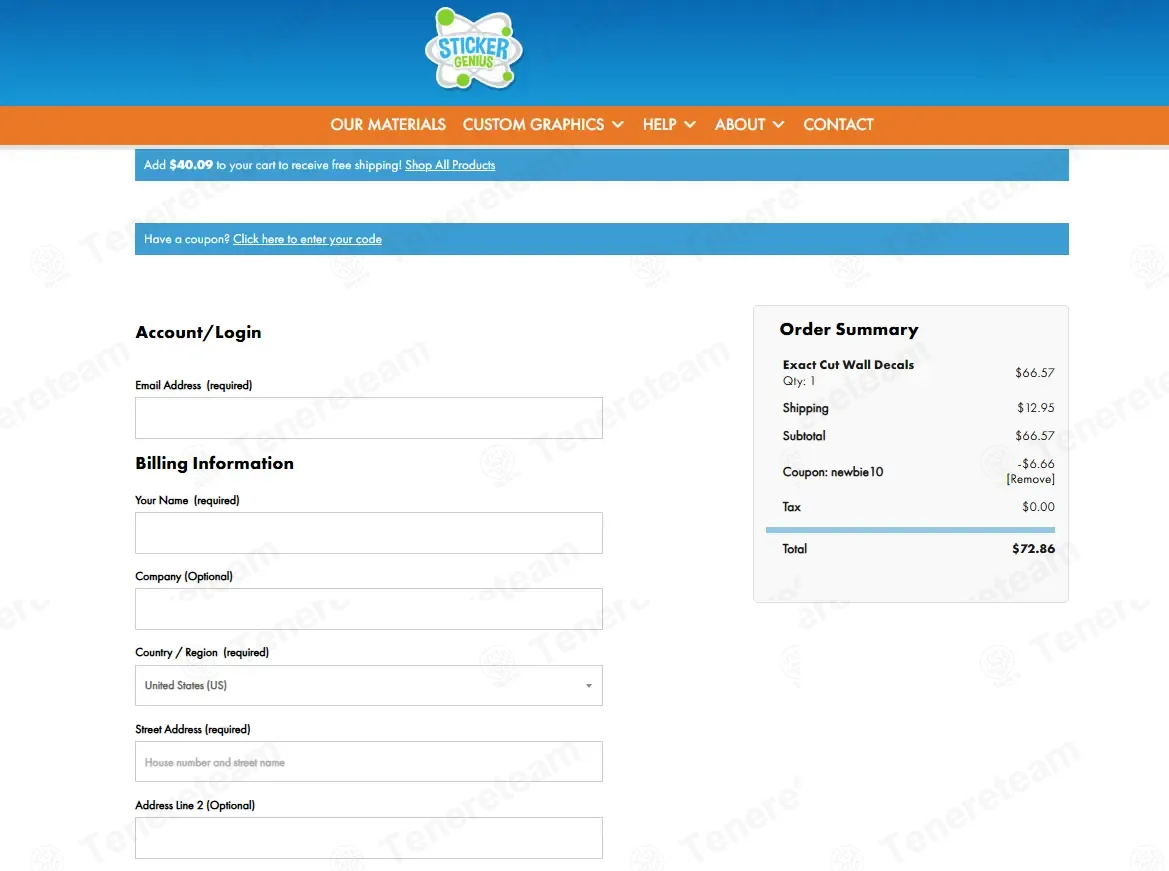The width and height of the screenshot is (1169, 871).
Task: Select the Company optional field
Action: [x=369, y=609]
